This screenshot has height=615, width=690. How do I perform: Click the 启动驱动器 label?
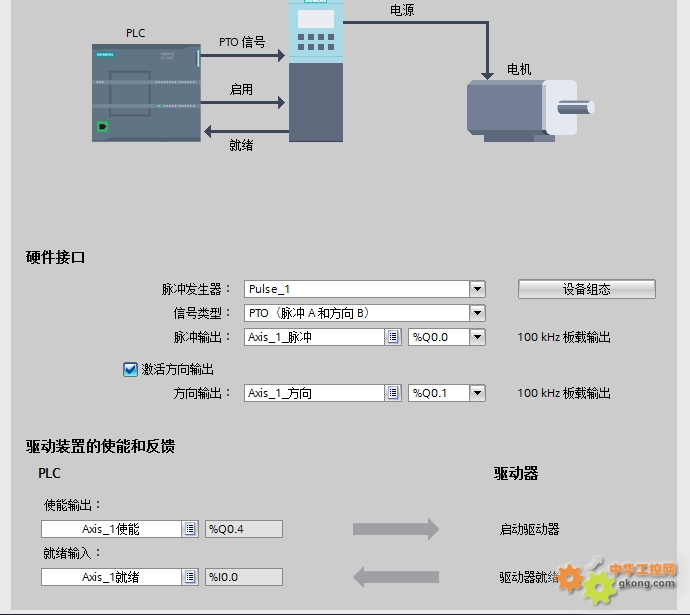click(x=529, y=529)
